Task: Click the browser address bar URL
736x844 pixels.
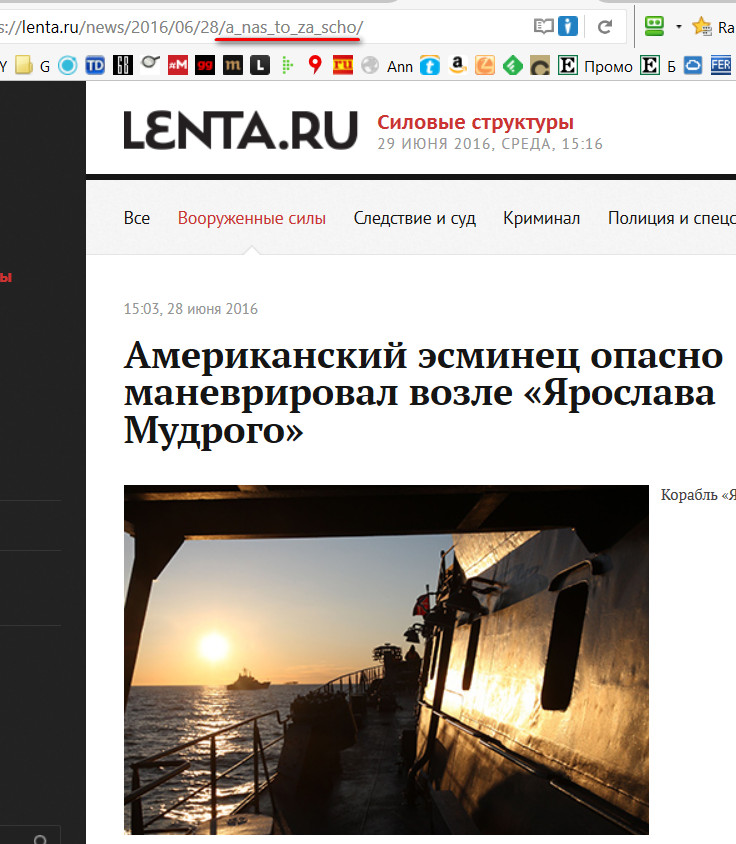Action: click(x=200, y=27)
